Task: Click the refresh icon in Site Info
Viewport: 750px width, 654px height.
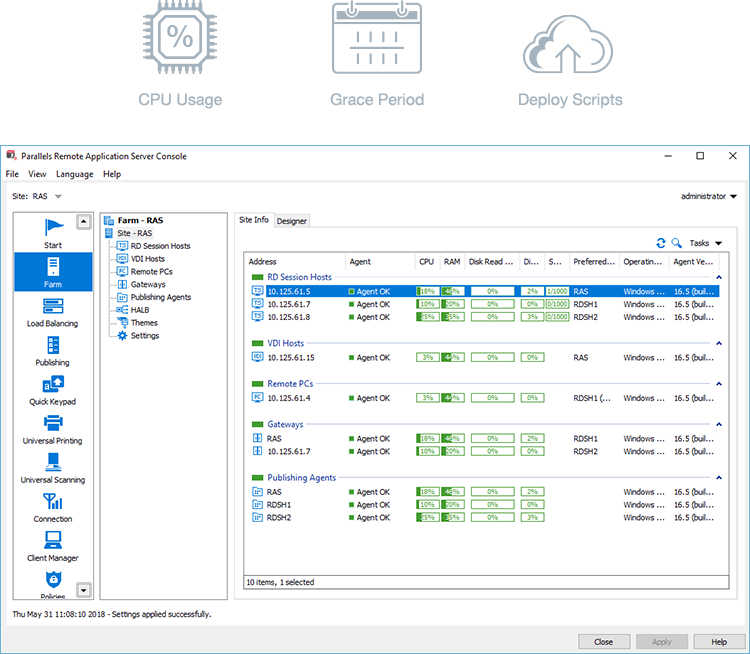Action: pyautogui.click(x=661, y=243)
